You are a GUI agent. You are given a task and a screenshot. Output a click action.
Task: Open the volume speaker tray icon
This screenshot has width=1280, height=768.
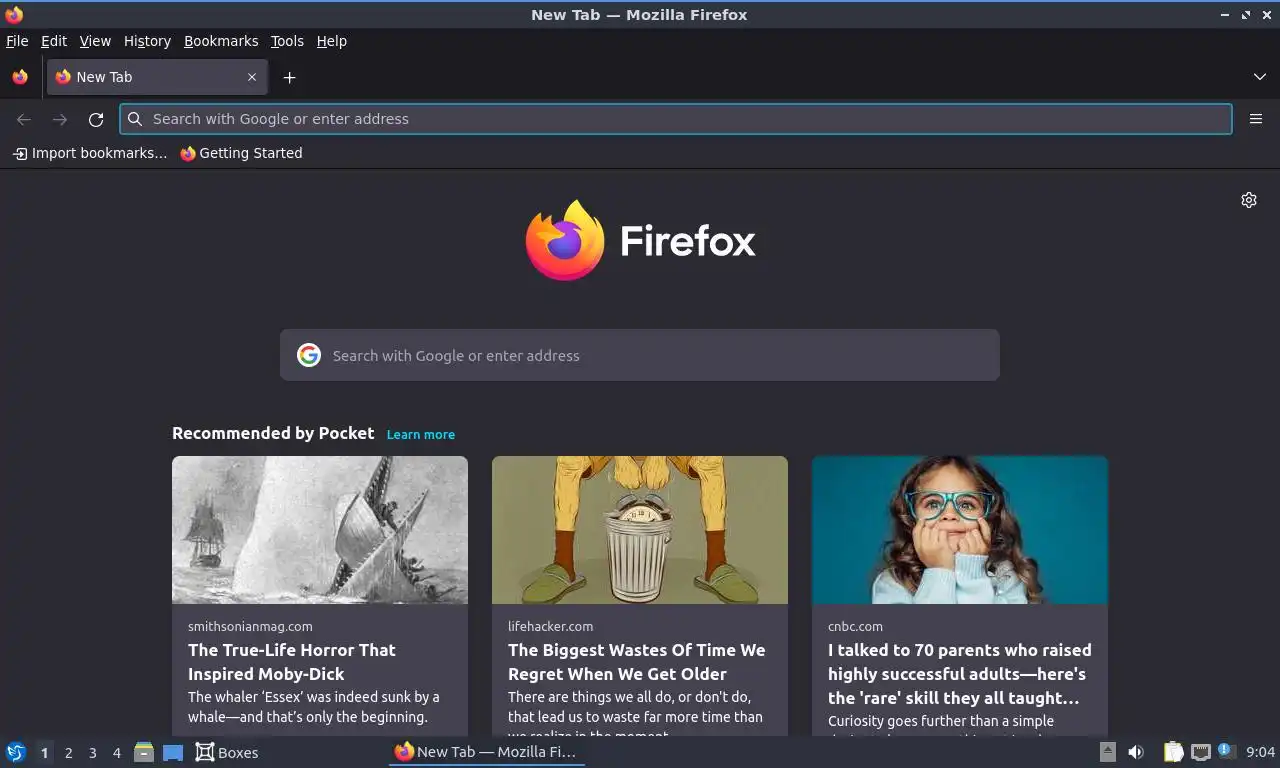1136,752
